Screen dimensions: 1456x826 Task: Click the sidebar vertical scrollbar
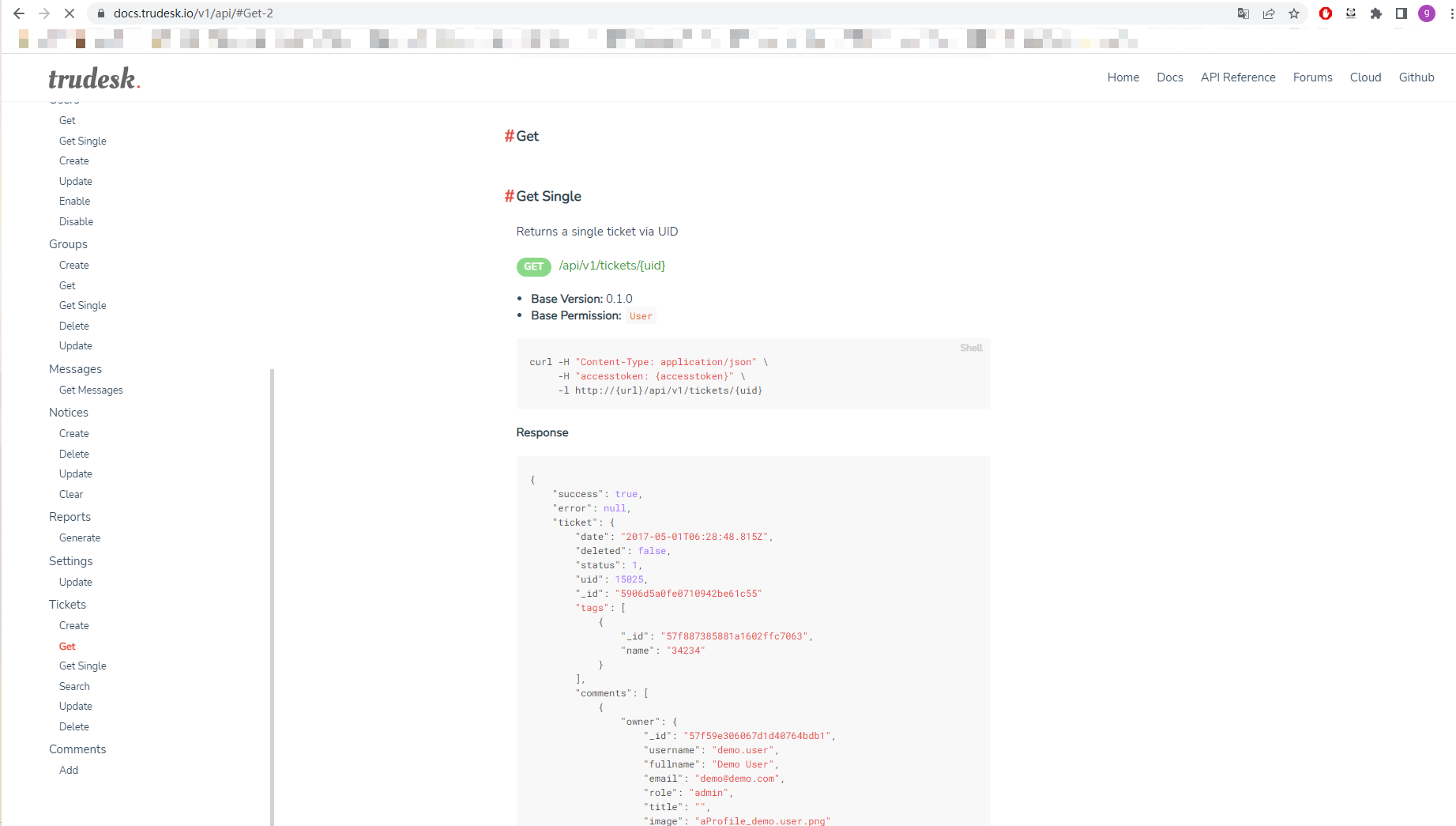273,597
